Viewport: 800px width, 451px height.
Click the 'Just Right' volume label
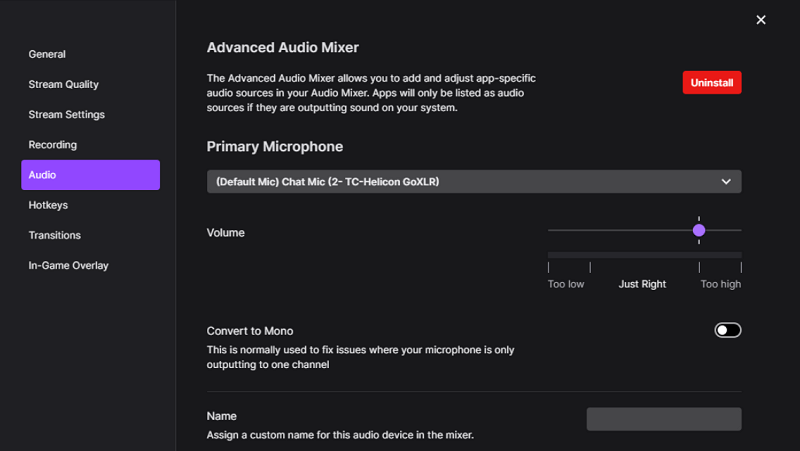pos(642,284)
